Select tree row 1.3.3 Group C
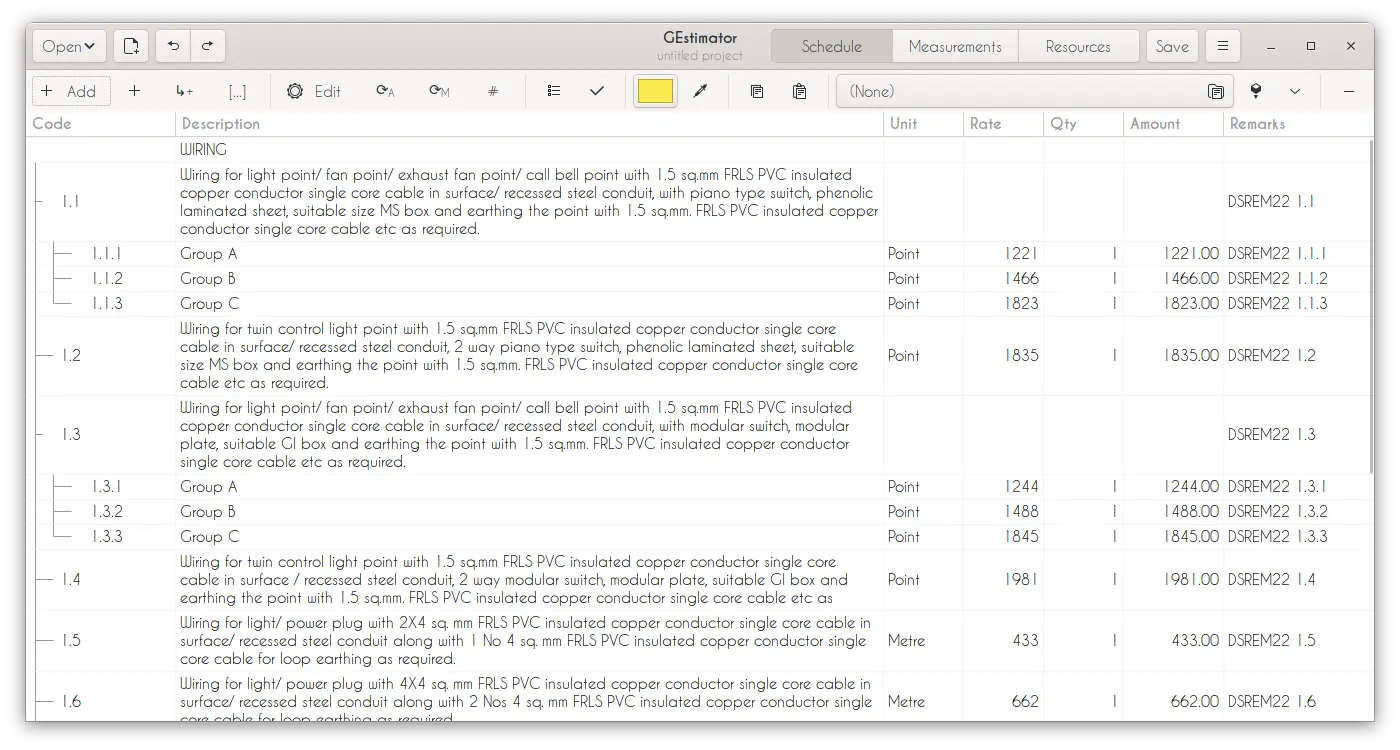The width and height of the screenshot is (1400, 750). click(x=699, y=537)
